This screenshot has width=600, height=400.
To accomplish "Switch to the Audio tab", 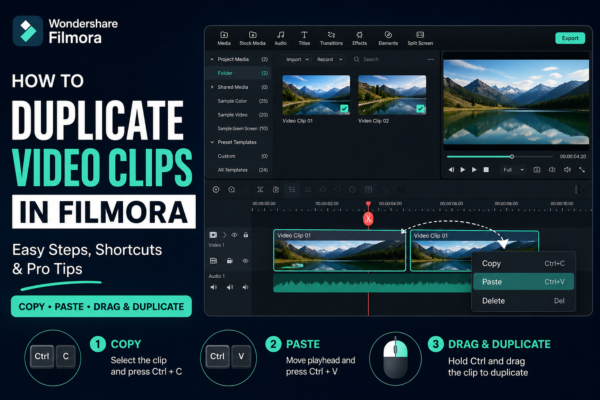I will pyautogui.click(x=280, y=38).
